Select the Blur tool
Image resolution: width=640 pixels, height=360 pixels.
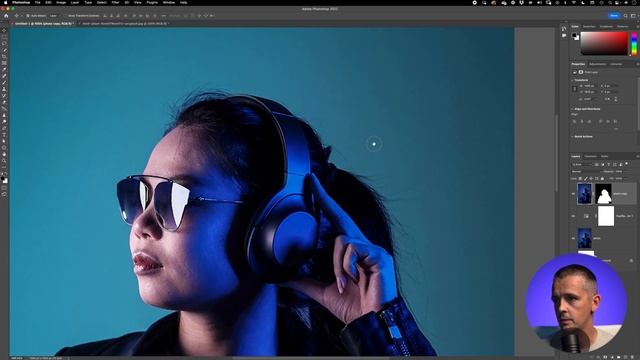[4, 115]
